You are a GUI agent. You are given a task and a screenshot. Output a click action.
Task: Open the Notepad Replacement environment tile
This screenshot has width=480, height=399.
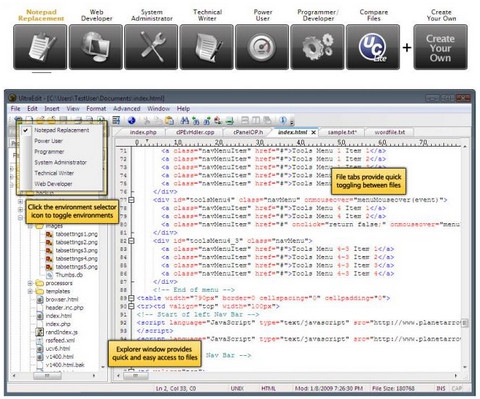click(x=40, y=47)
